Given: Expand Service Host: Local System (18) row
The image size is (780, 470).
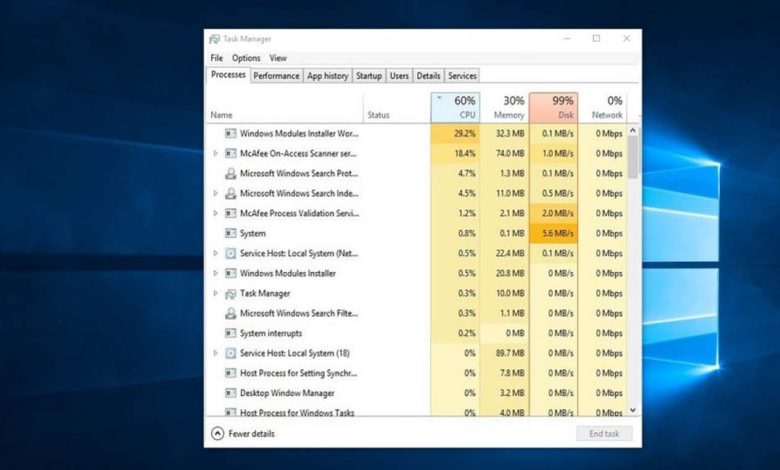Looking at the screenshot, I should tap(215, 353).
